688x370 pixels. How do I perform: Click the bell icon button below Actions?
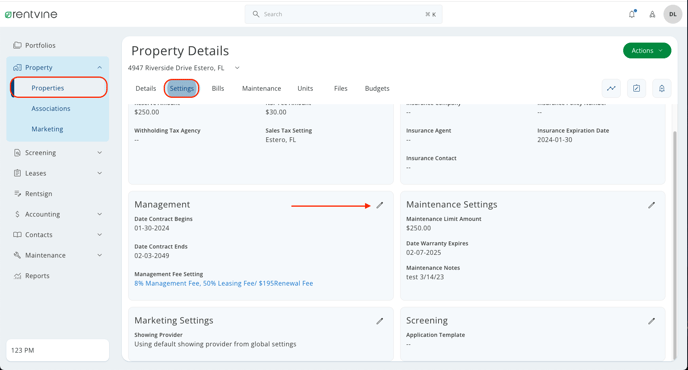click(x=662, y=88)
